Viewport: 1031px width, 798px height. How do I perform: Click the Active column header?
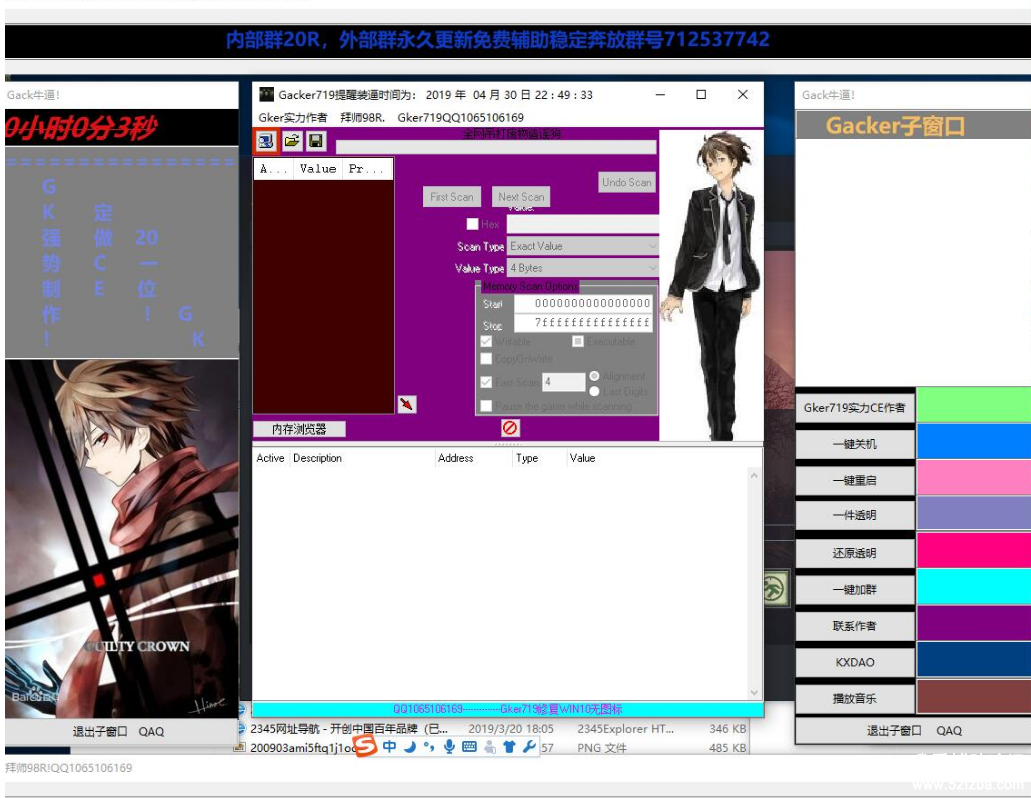click(270, 458)
